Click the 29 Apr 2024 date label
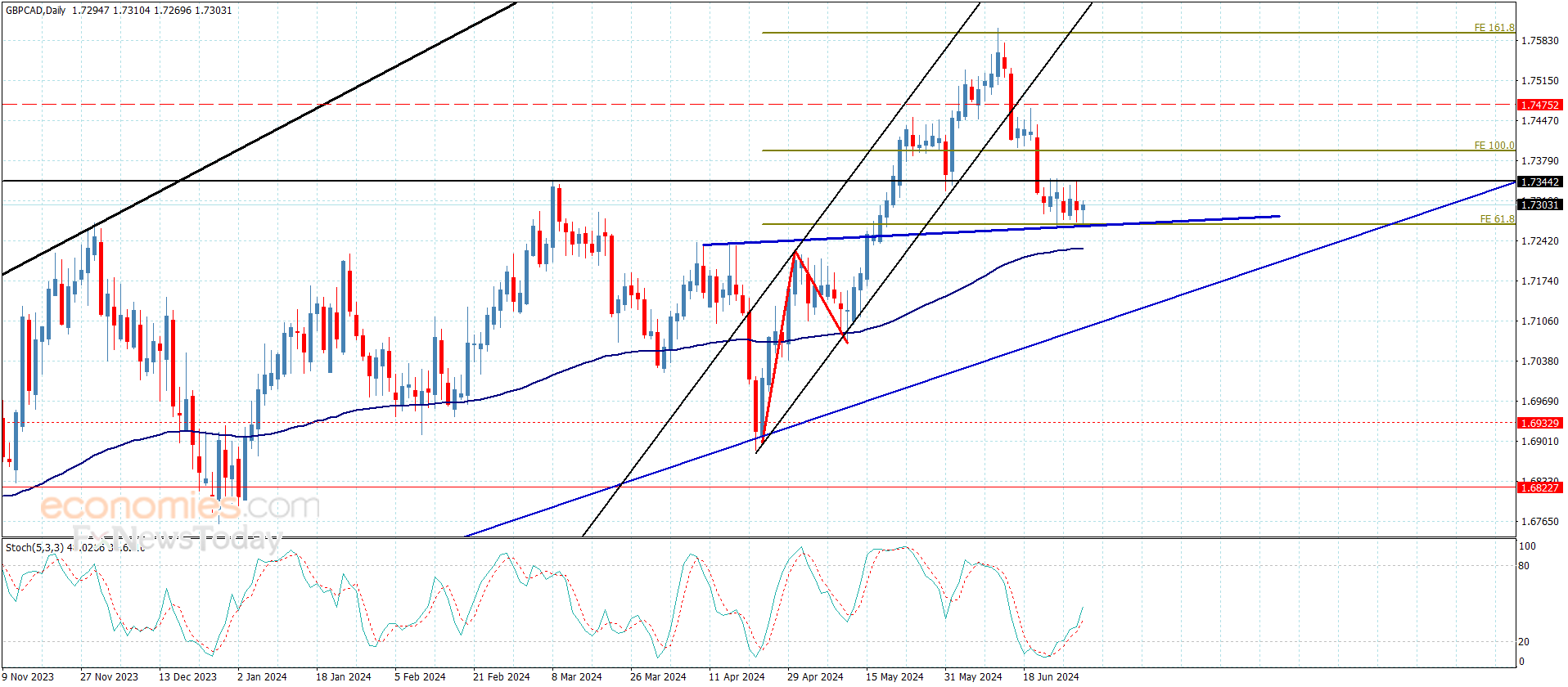1568x687 pixels. [x=815, y=676]
